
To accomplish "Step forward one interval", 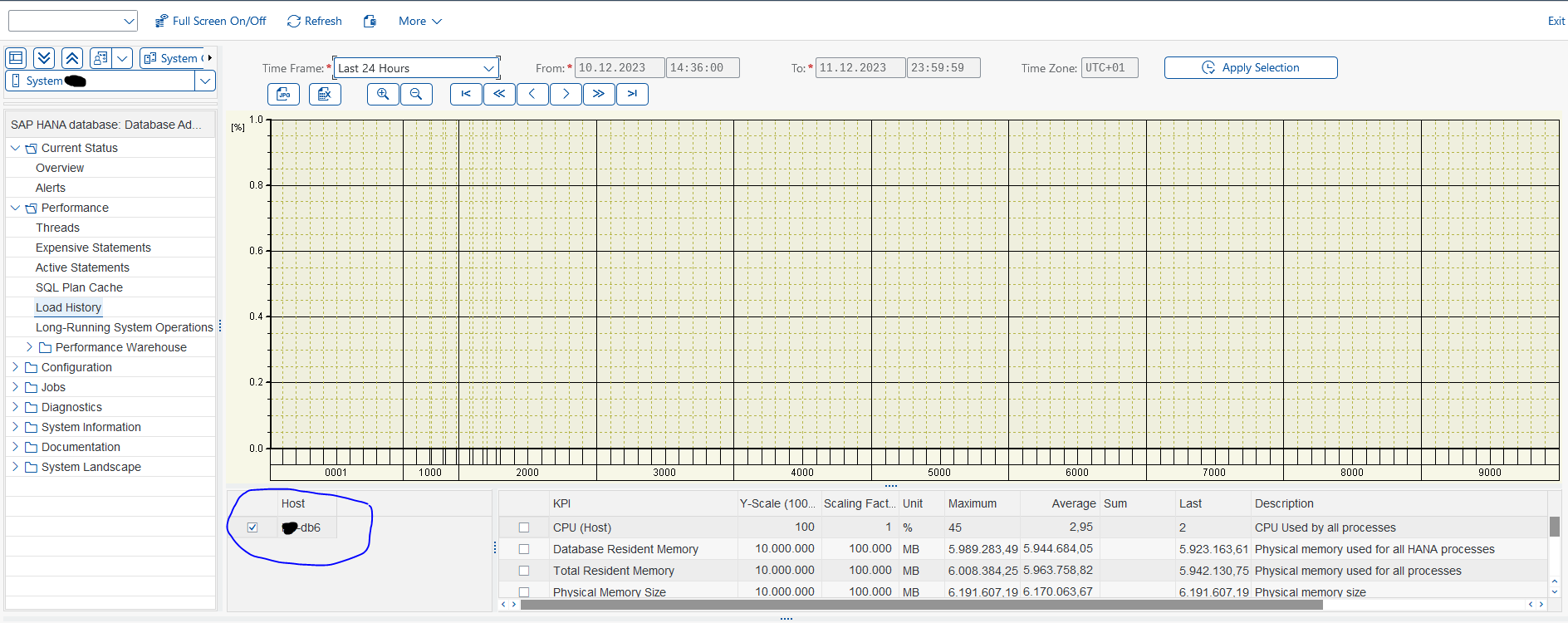I will (566, 94).
